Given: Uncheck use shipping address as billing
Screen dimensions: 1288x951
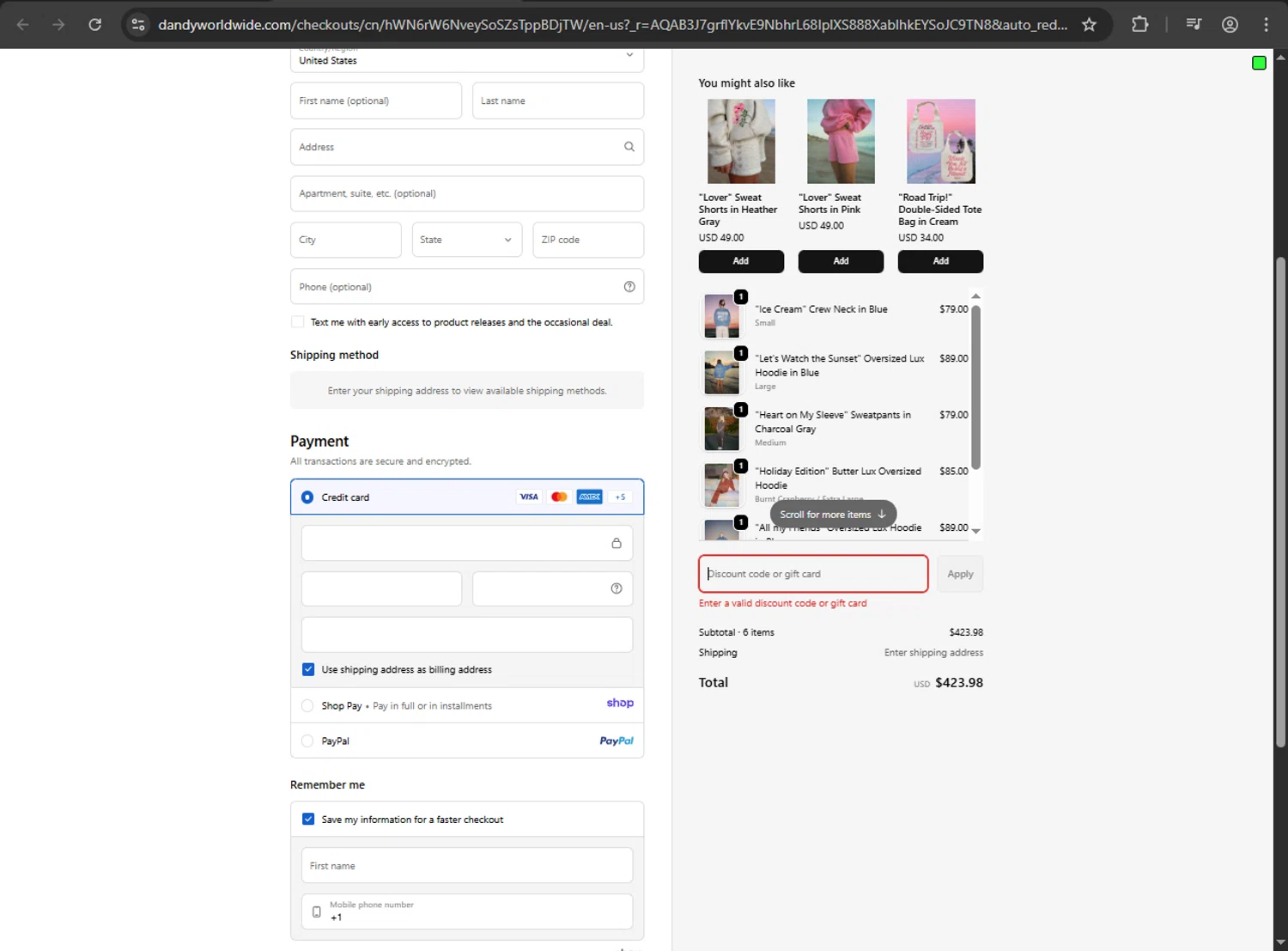Looking at the screenshot, I should click(308, 669).
